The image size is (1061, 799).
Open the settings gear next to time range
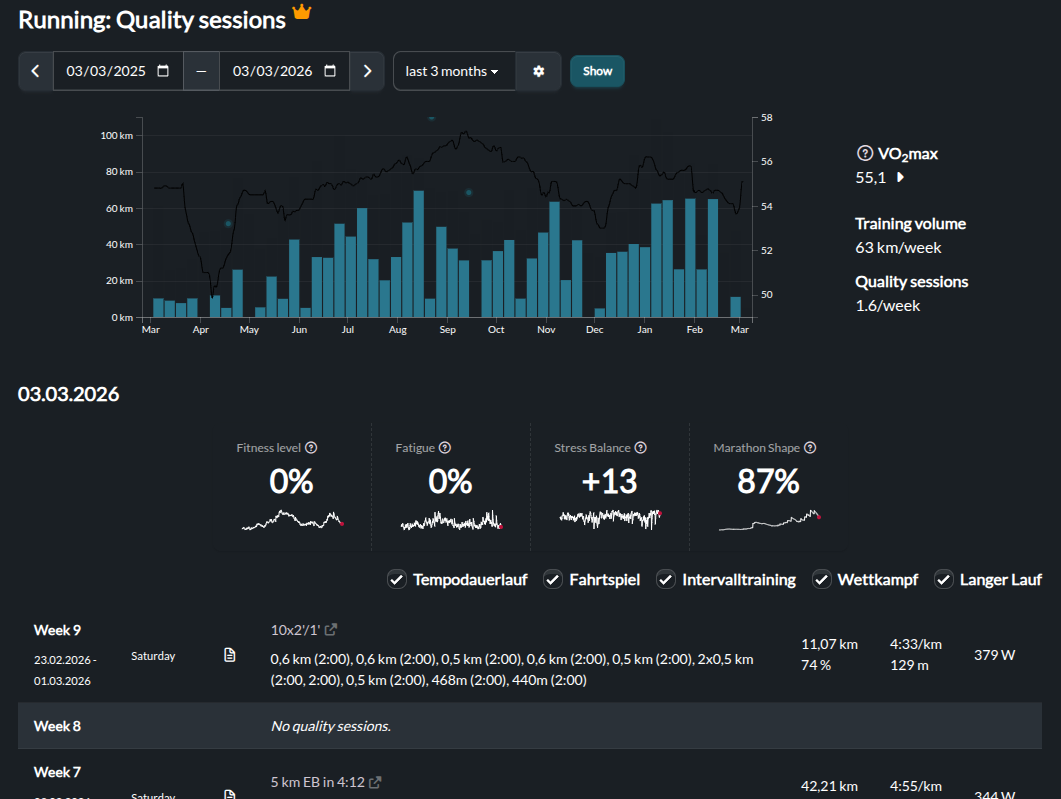(539, 71)
